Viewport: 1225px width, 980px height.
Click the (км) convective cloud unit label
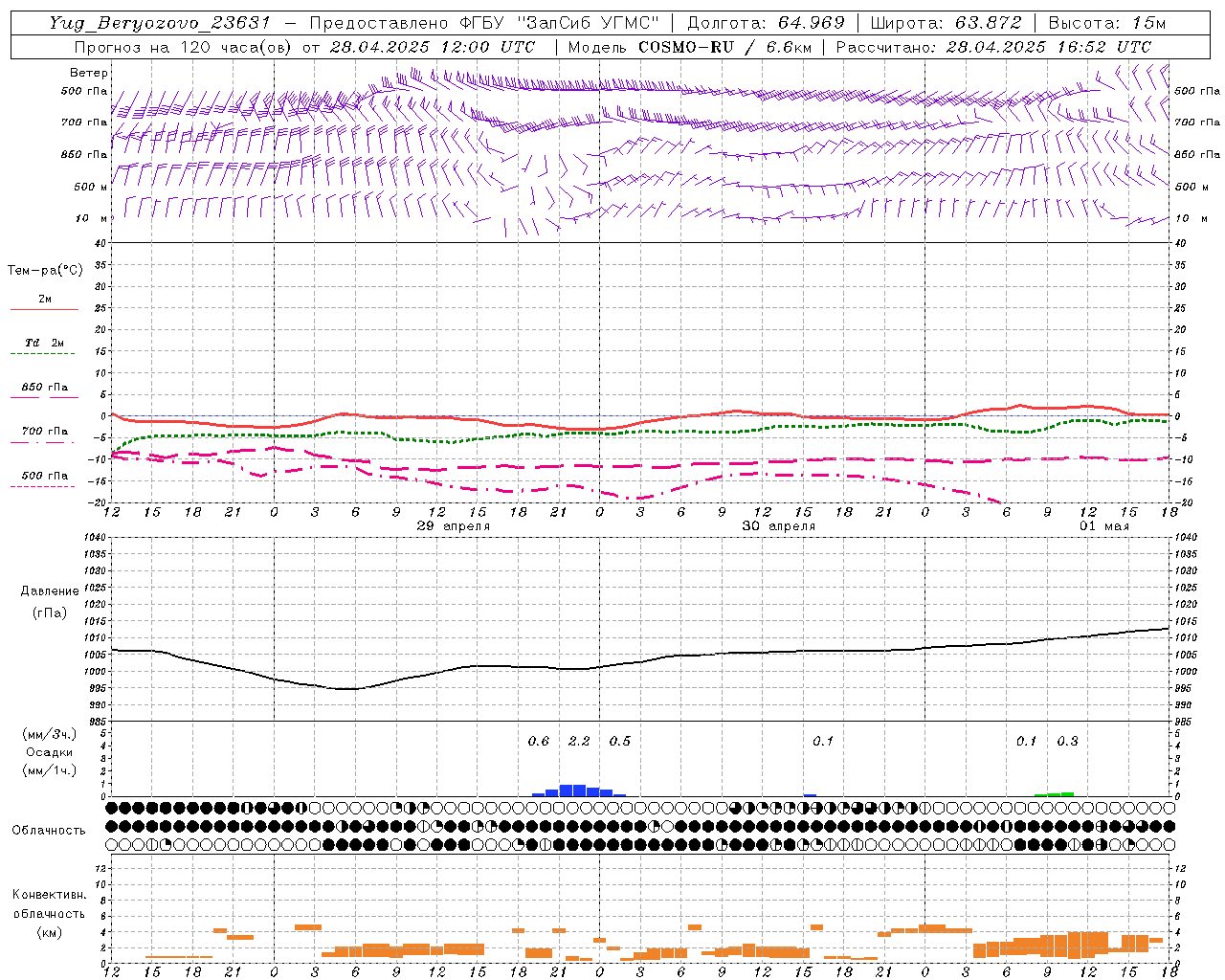(x=49, y=932)
